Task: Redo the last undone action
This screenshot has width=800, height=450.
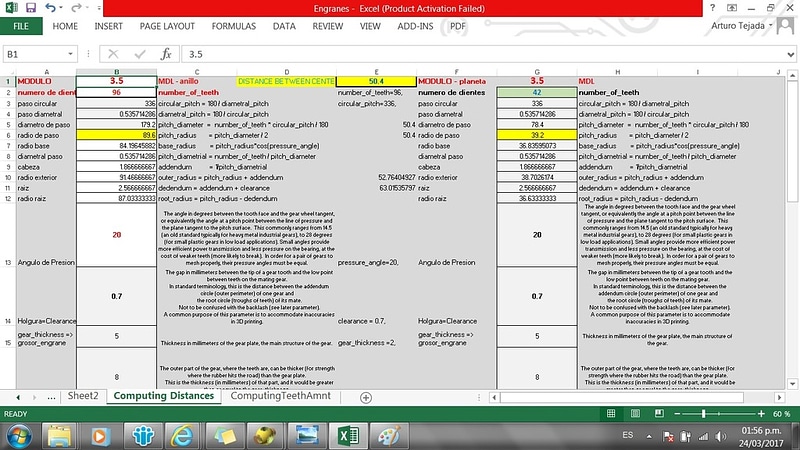Action: click(76, 8)
